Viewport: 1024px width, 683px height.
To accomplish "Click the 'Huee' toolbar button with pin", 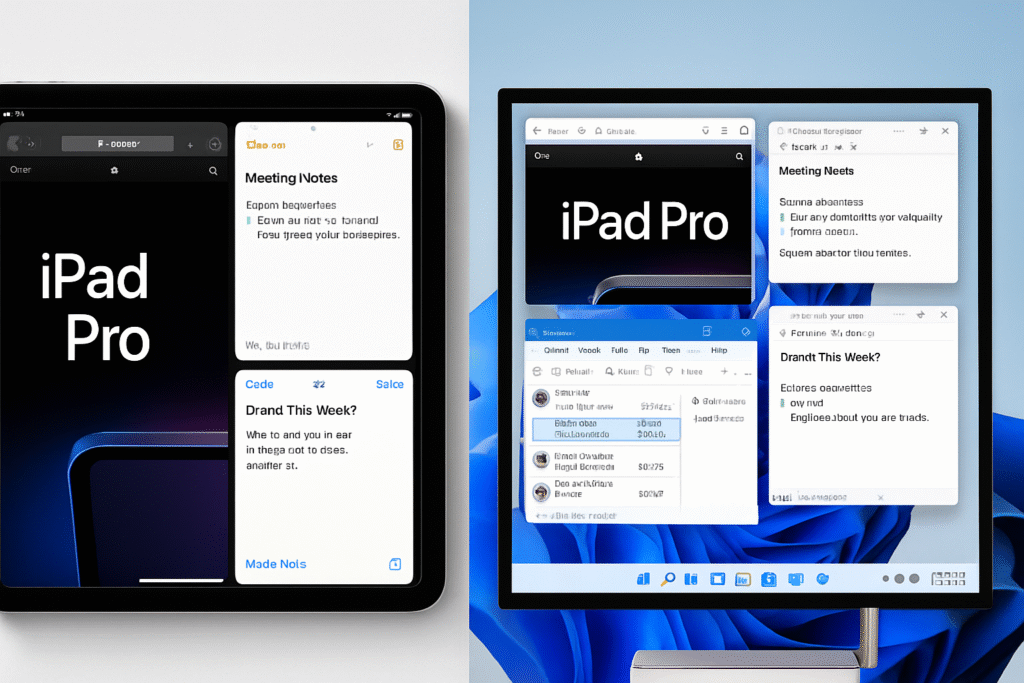I will (684, 372).
